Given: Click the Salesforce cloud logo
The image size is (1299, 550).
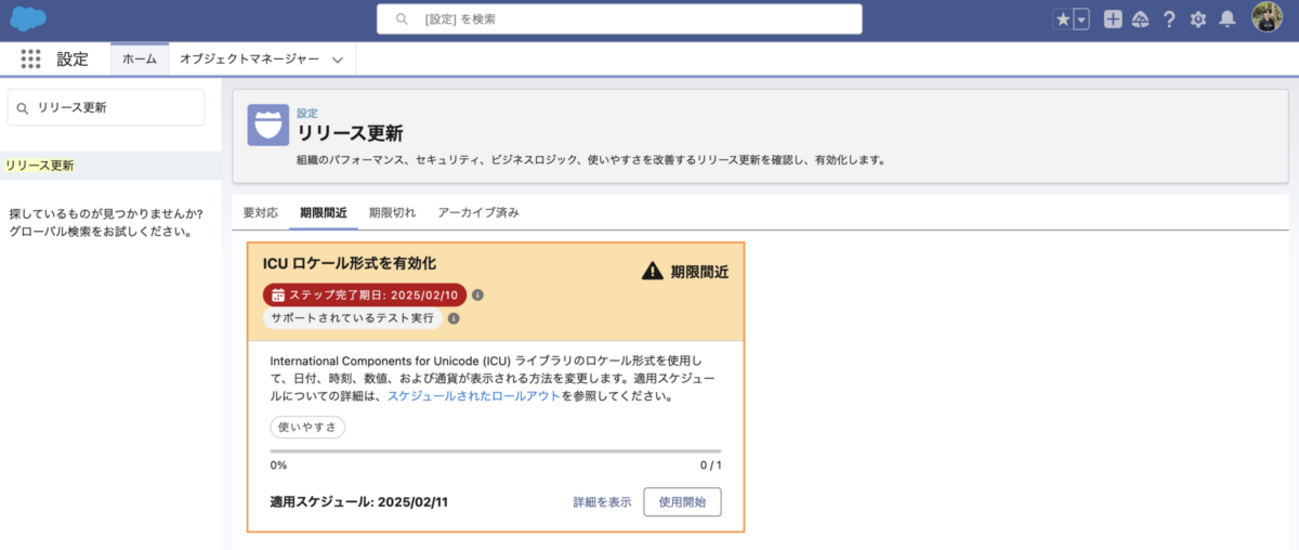Looking at the screenshot, I should point(30,19).
